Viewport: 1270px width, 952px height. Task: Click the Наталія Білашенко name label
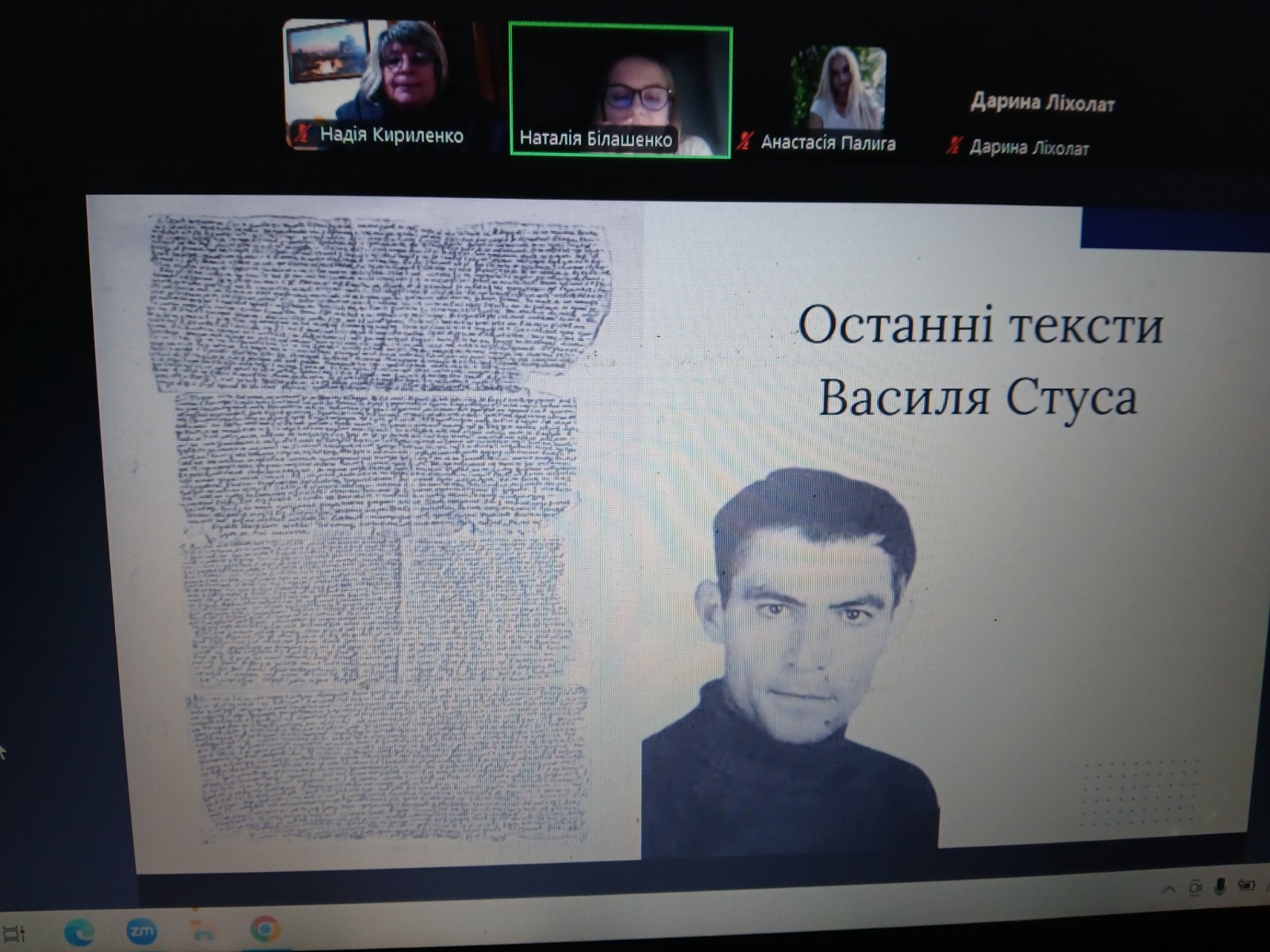[x=595, y=140]
